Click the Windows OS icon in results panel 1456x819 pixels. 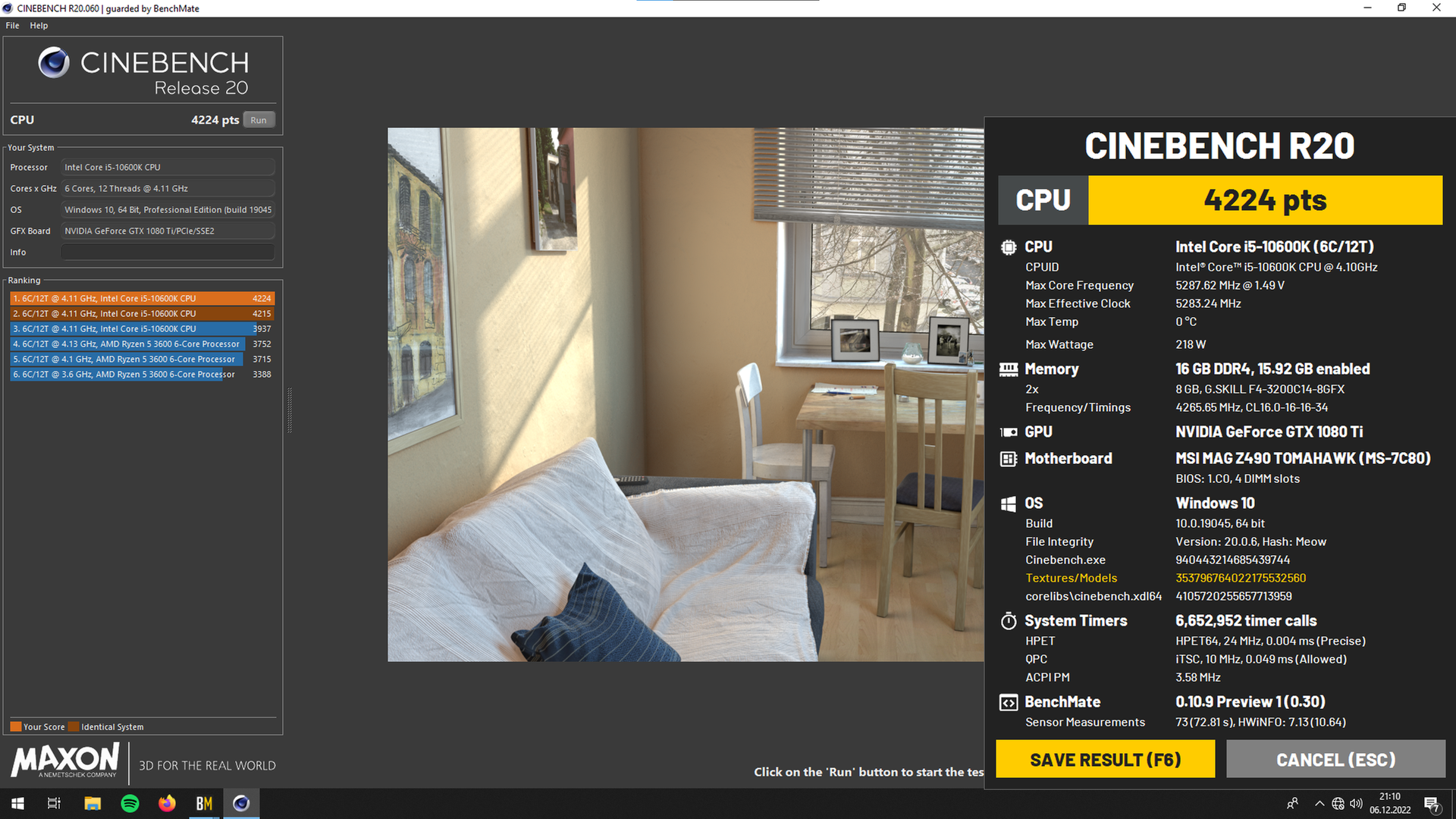(1009, 504)
